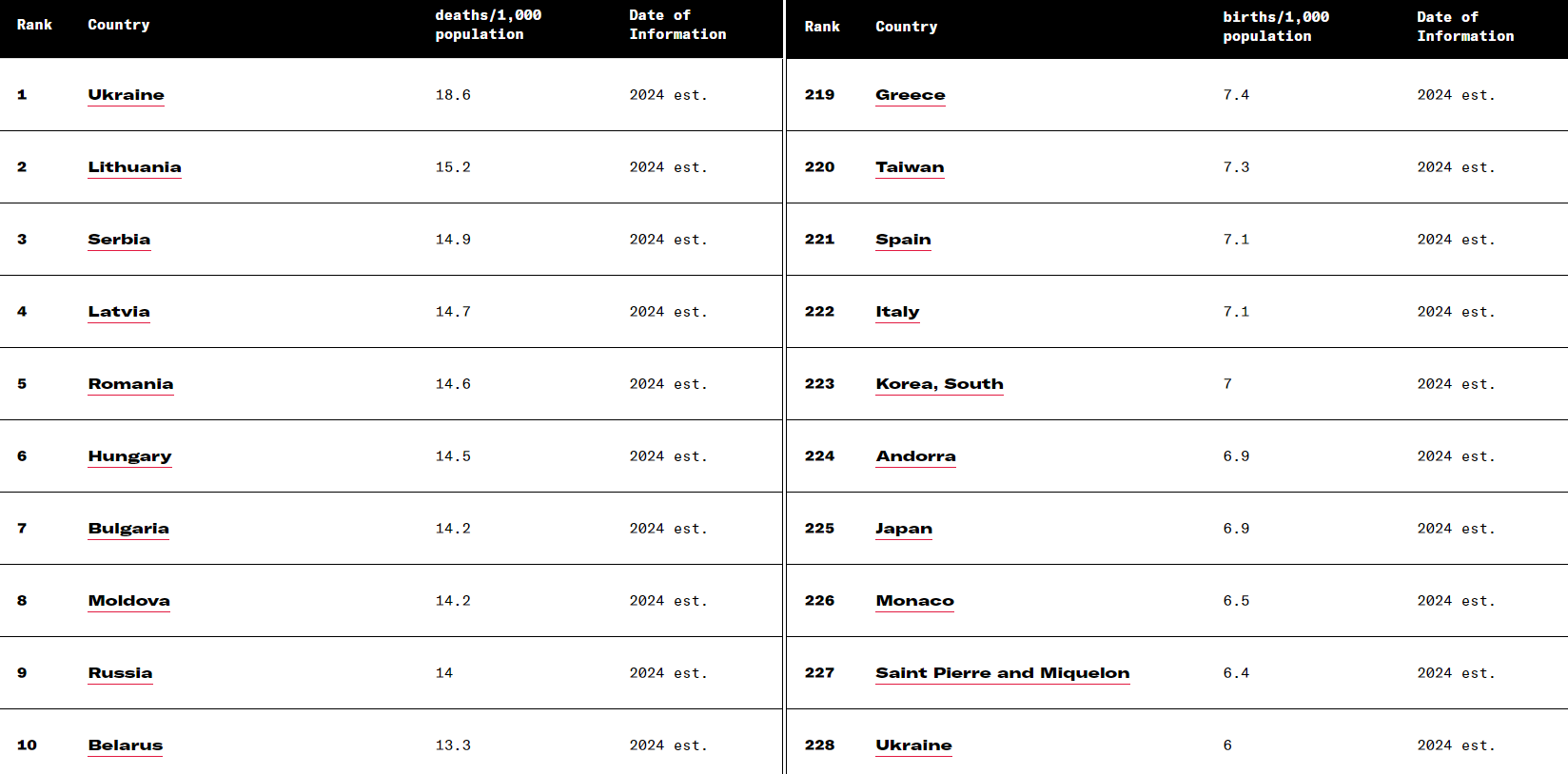Click the Greece link in birth rate table
1568x774 pixels.
click(911, 95)
